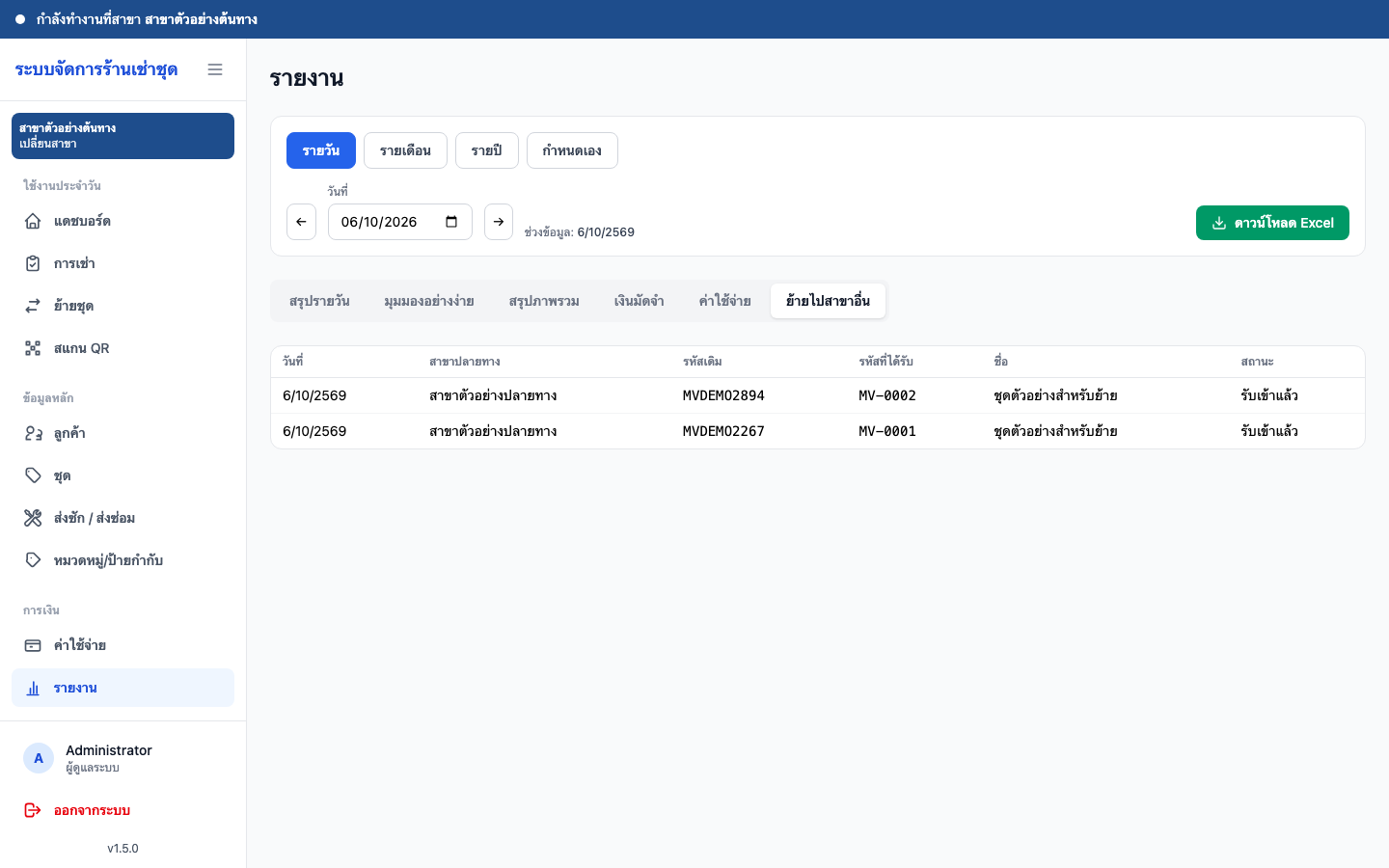Open แดชบอร์ด home icon in sidebar
The image size is (1389, 868).
33,221
